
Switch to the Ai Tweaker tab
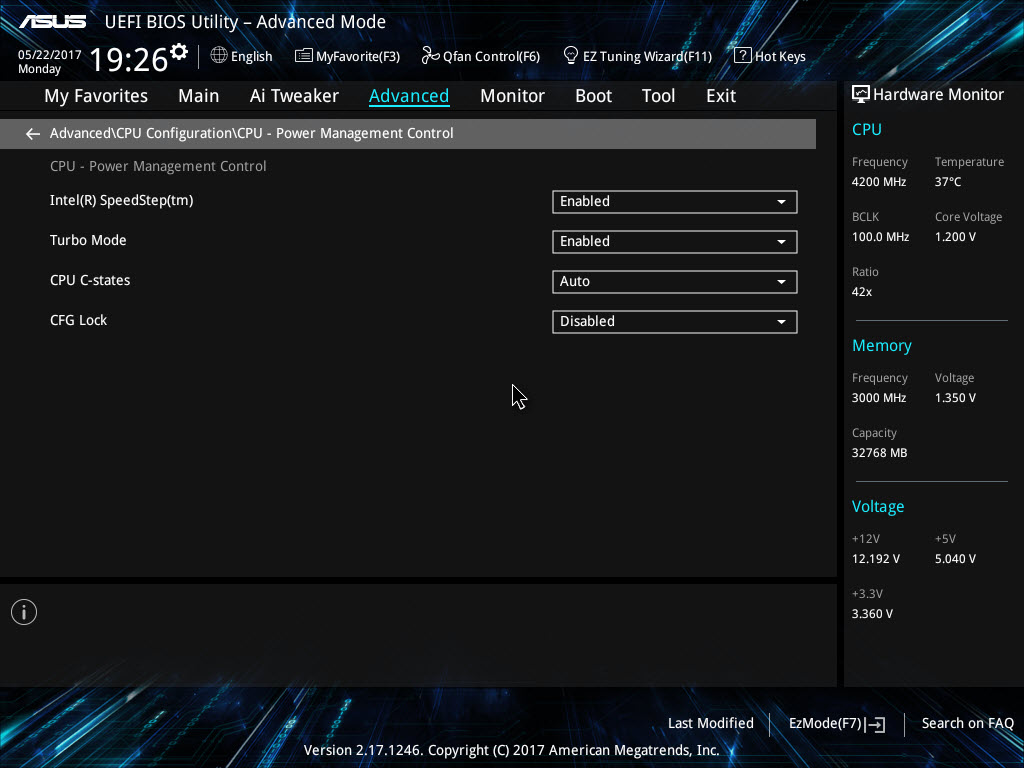(294, 96)
